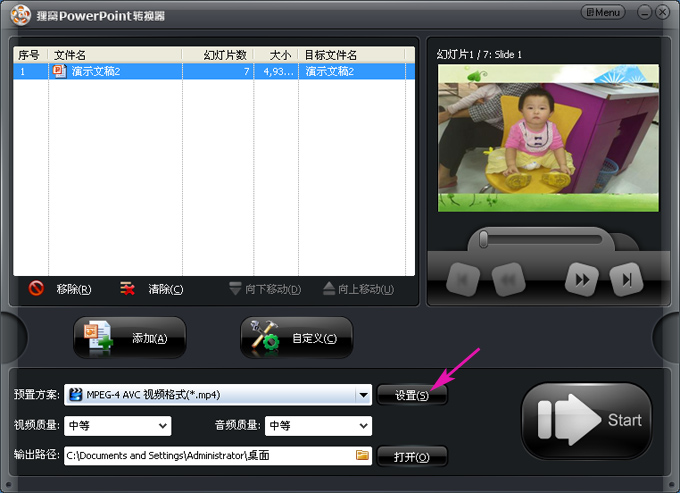
Task: Click the Add (添加) presentation button
Action: pyautogui.click(x=130, y=337)
